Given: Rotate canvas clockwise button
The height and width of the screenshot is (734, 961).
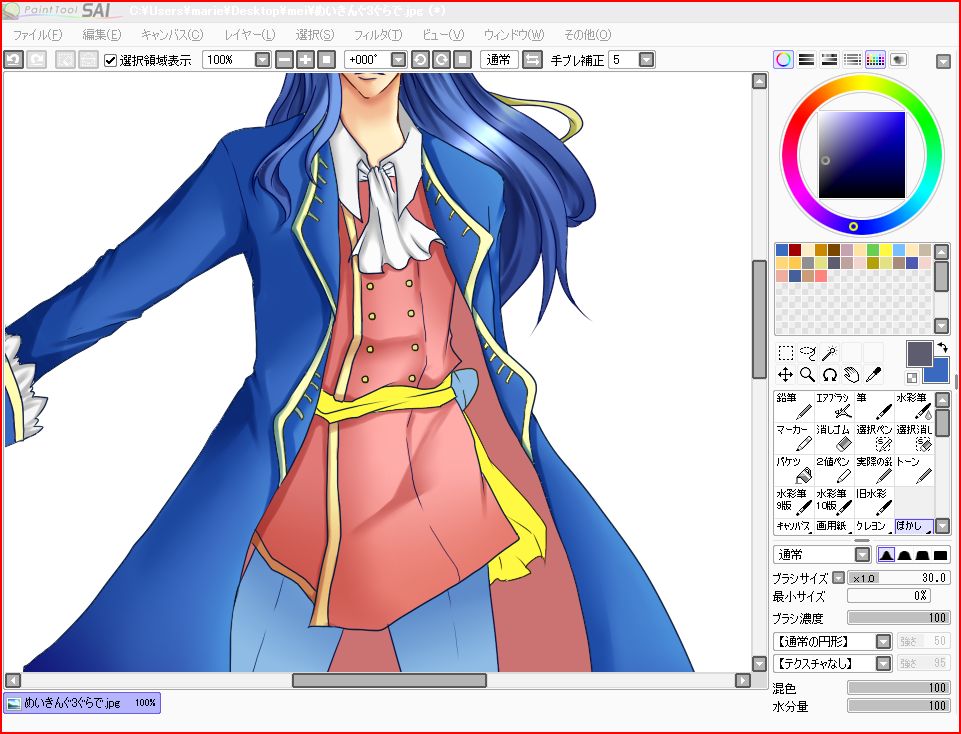Looking at the screenshot, I should click(x=441, y=59).
